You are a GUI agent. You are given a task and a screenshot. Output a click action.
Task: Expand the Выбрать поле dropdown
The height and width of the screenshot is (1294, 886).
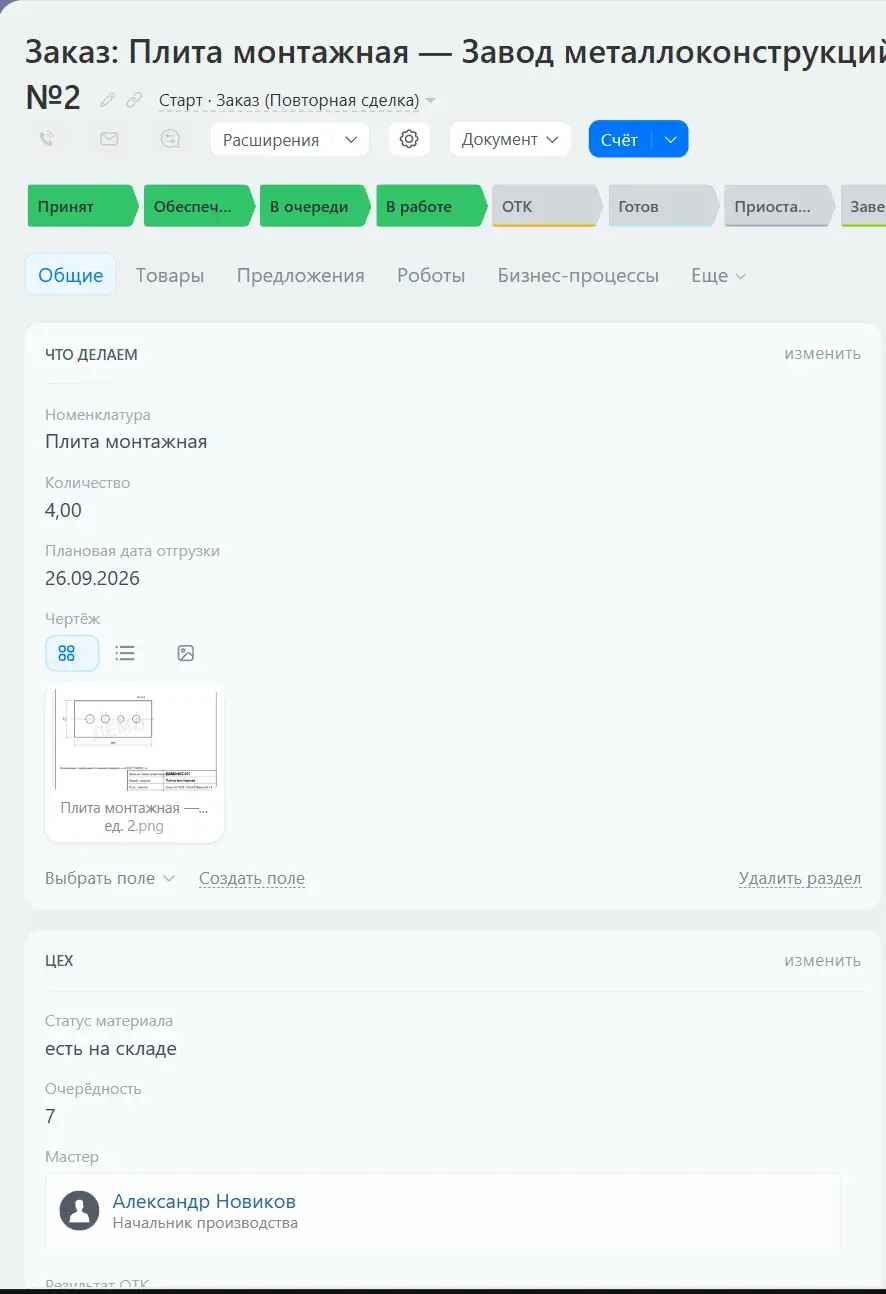[110, 878]
